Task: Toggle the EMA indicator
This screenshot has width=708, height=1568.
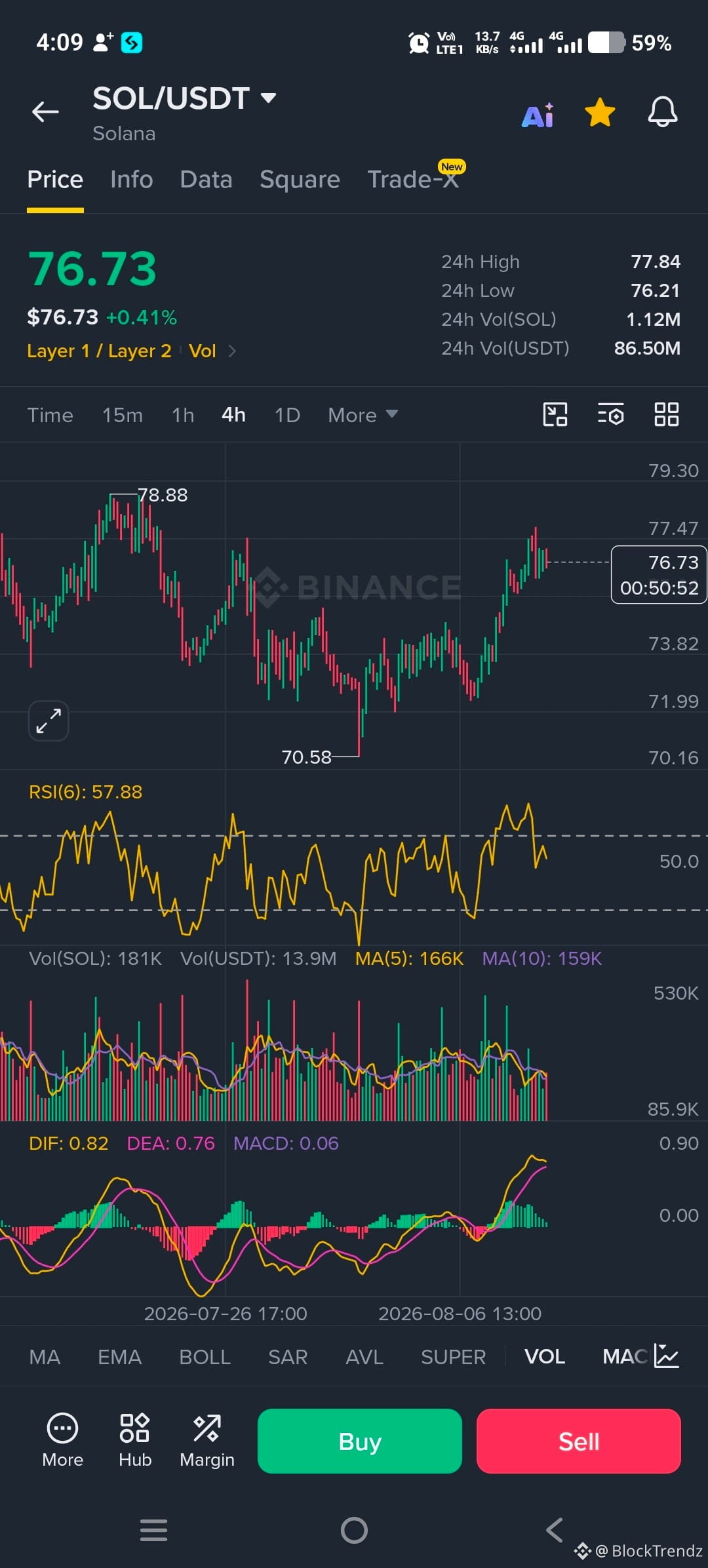Action: (119, 1357)
